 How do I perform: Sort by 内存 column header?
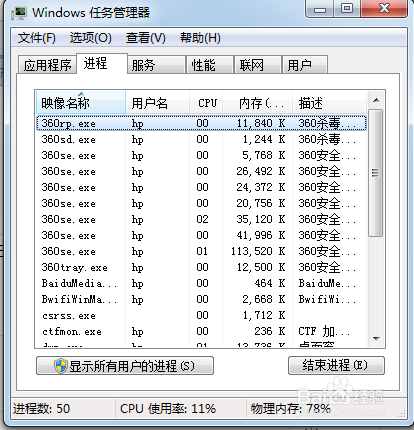point(258,103)
